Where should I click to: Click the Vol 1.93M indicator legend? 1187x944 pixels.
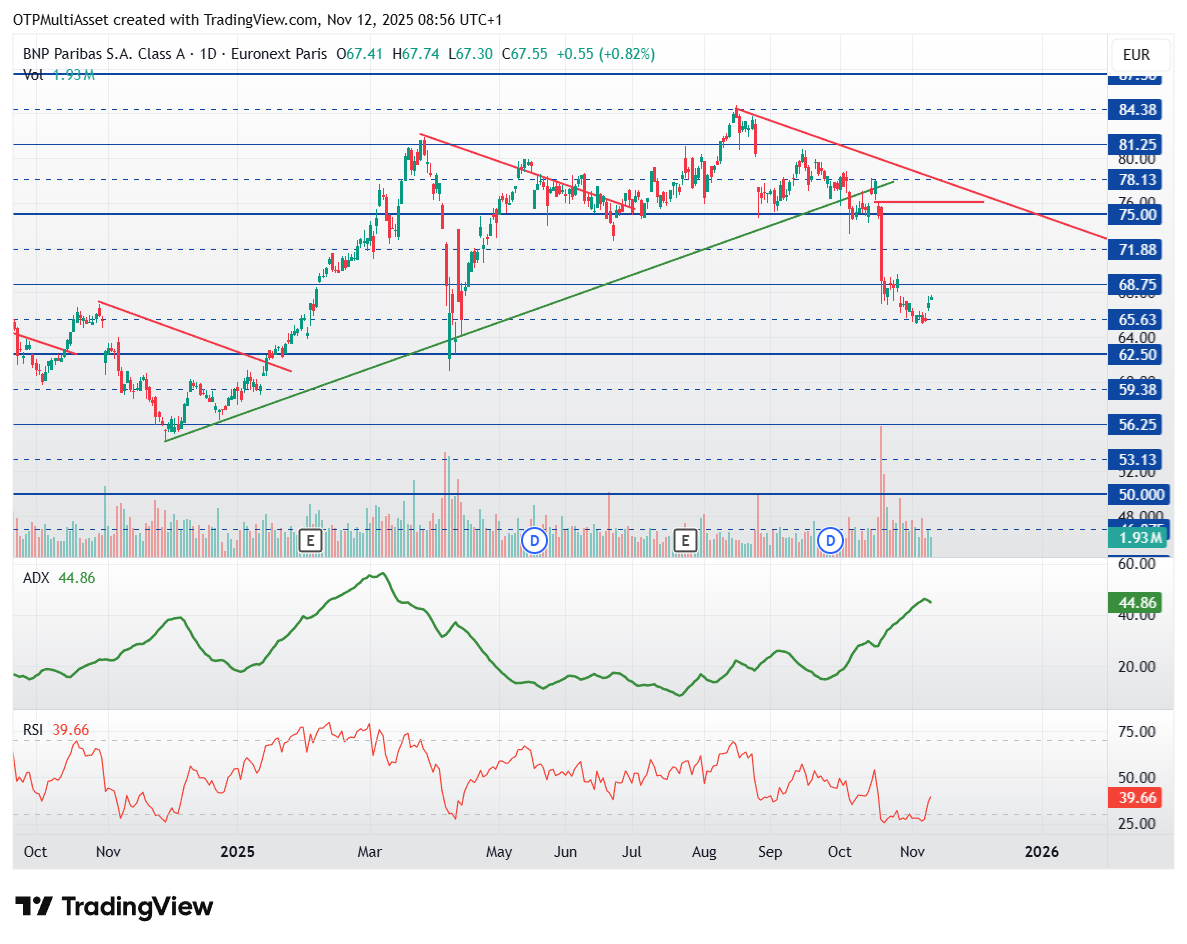point(58,75)
